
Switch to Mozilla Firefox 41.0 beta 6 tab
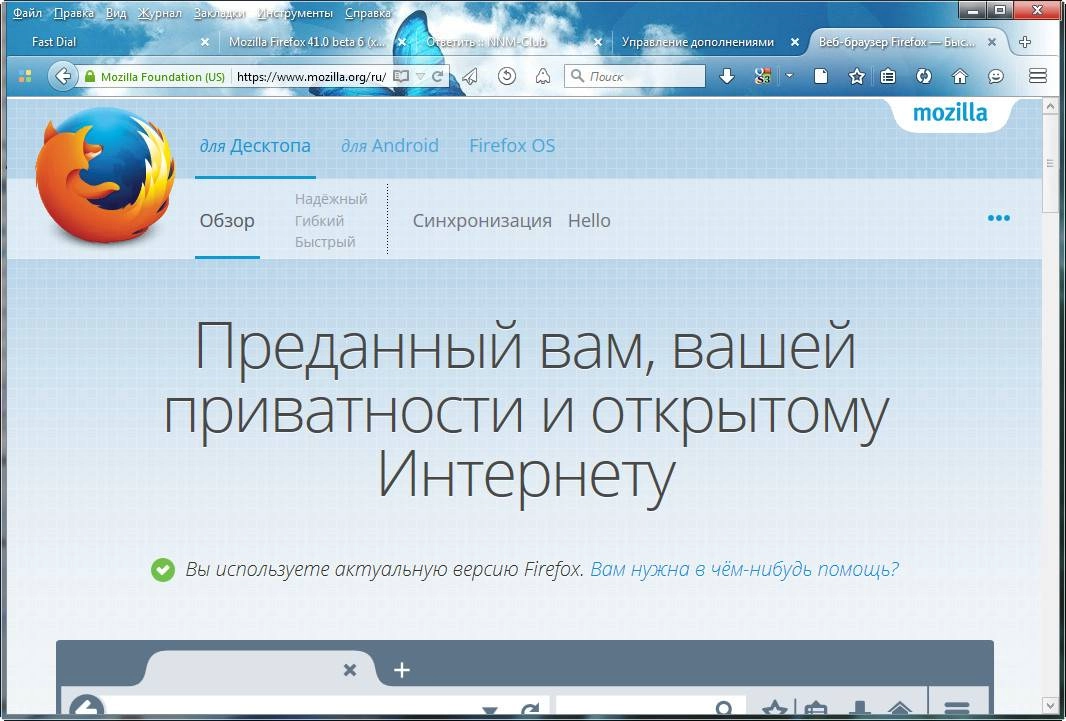(307, 42)
